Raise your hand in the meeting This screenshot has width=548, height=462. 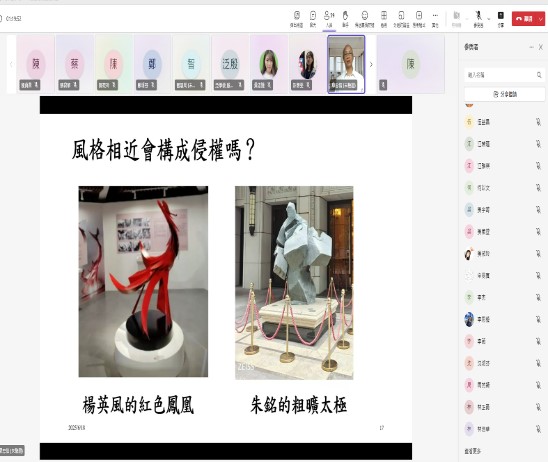tap(345, 19)
